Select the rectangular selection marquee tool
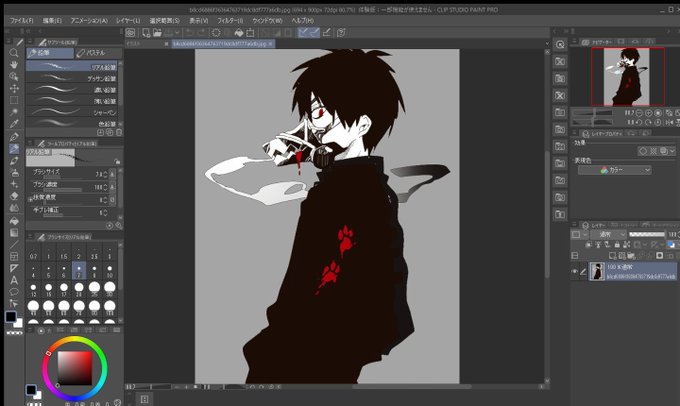Viewport: 680px width, 406px height. tap(14, 100)
